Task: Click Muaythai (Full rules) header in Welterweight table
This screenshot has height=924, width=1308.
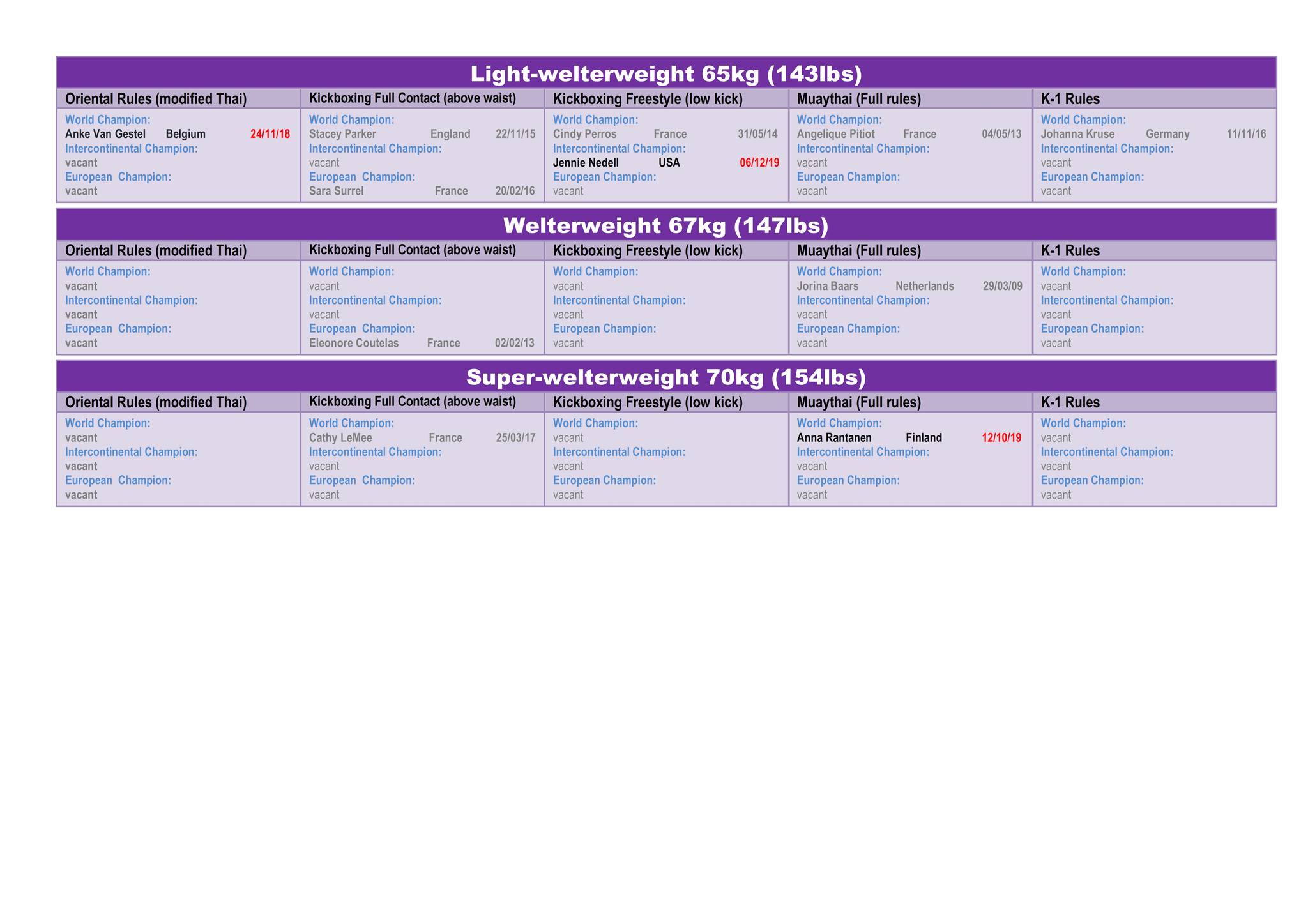Action: coord(859,251)
